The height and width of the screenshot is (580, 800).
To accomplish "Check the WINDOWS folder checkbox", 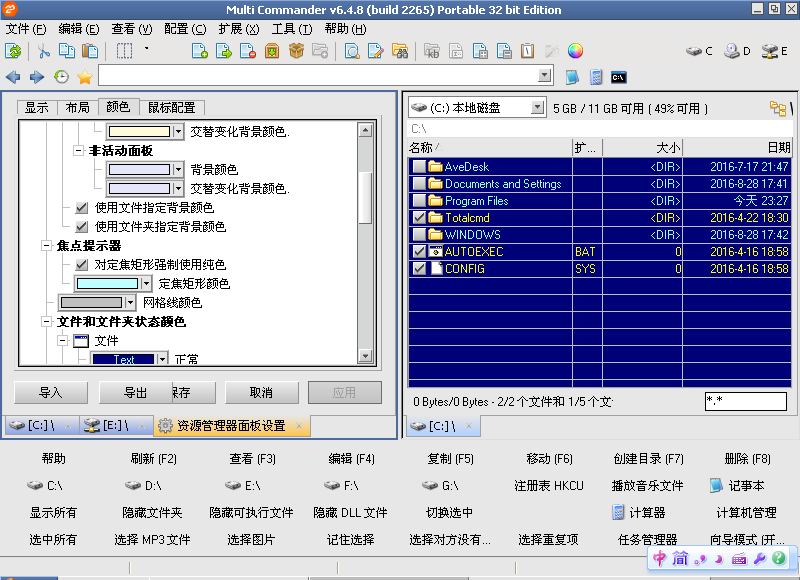I will [419, 235].
